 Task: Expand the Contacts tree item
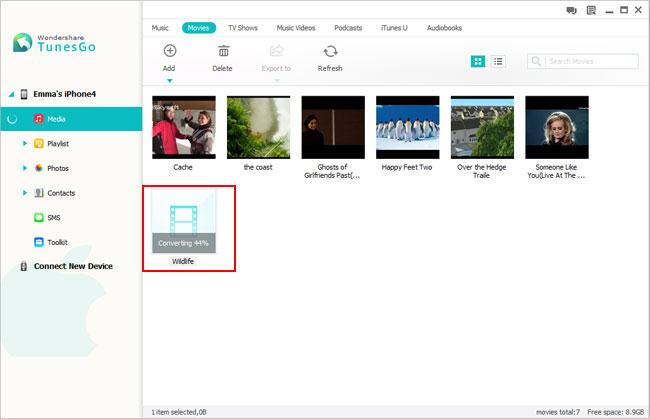[24, 193]
